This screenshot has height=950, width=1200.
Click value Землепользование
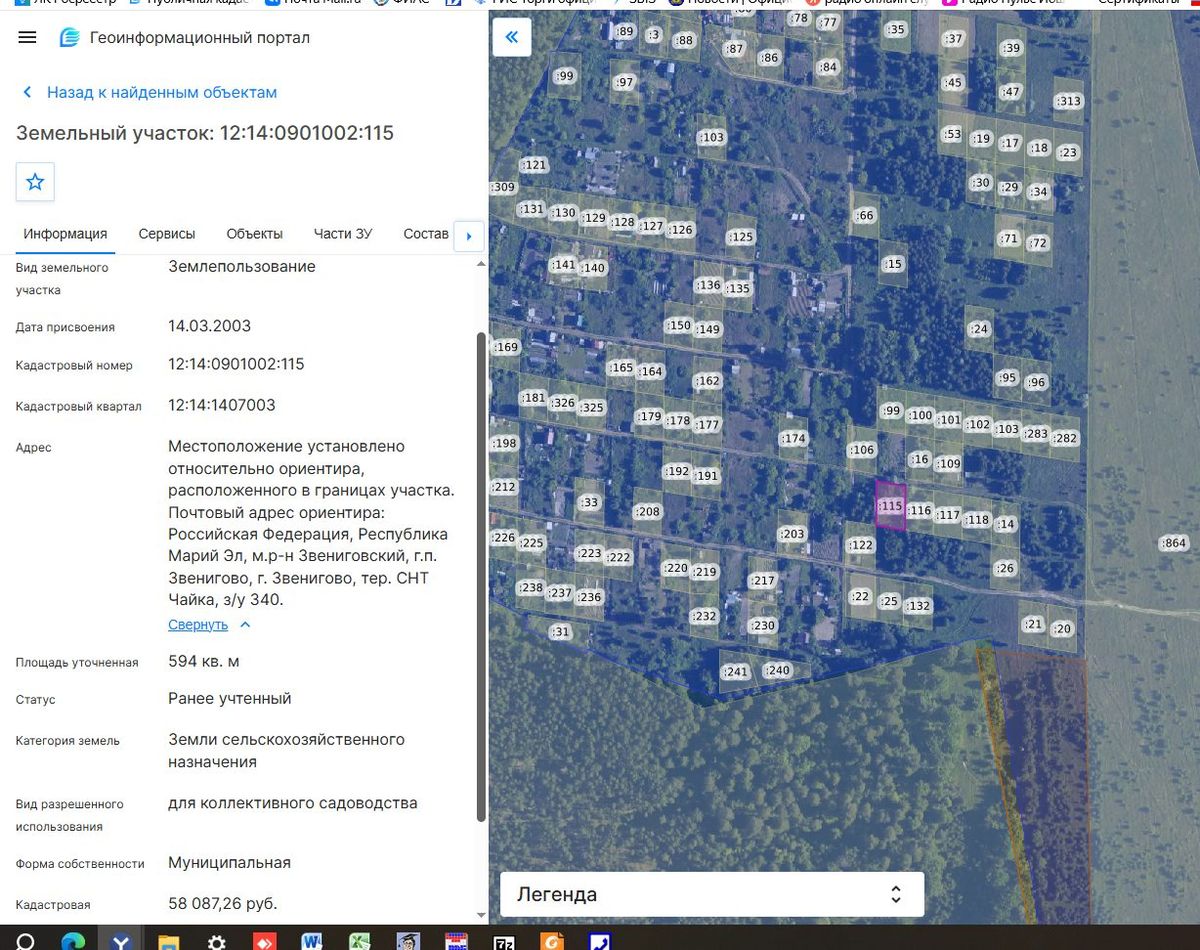[242, 266]
